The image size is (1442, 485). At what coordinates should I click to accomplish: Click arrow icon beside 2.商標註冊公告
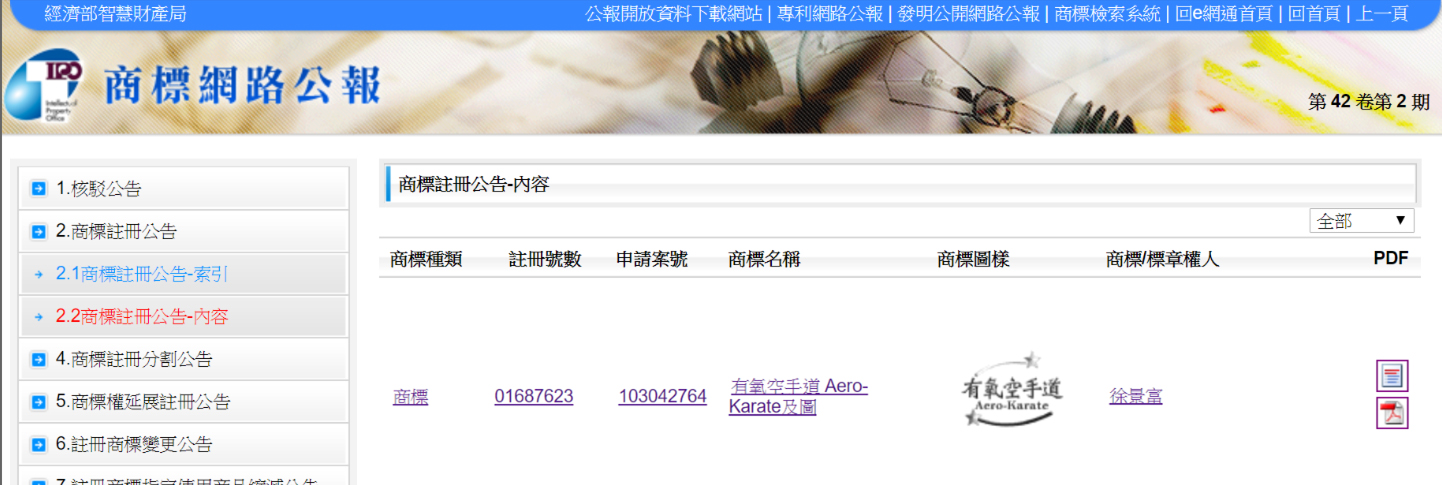[39, 231]
